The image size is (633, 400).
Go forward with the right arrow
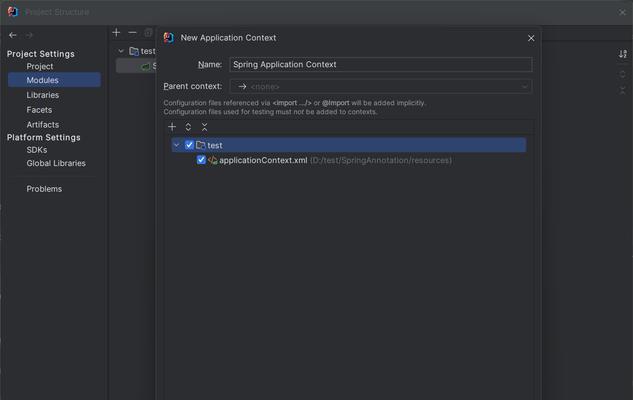[29, 35]
